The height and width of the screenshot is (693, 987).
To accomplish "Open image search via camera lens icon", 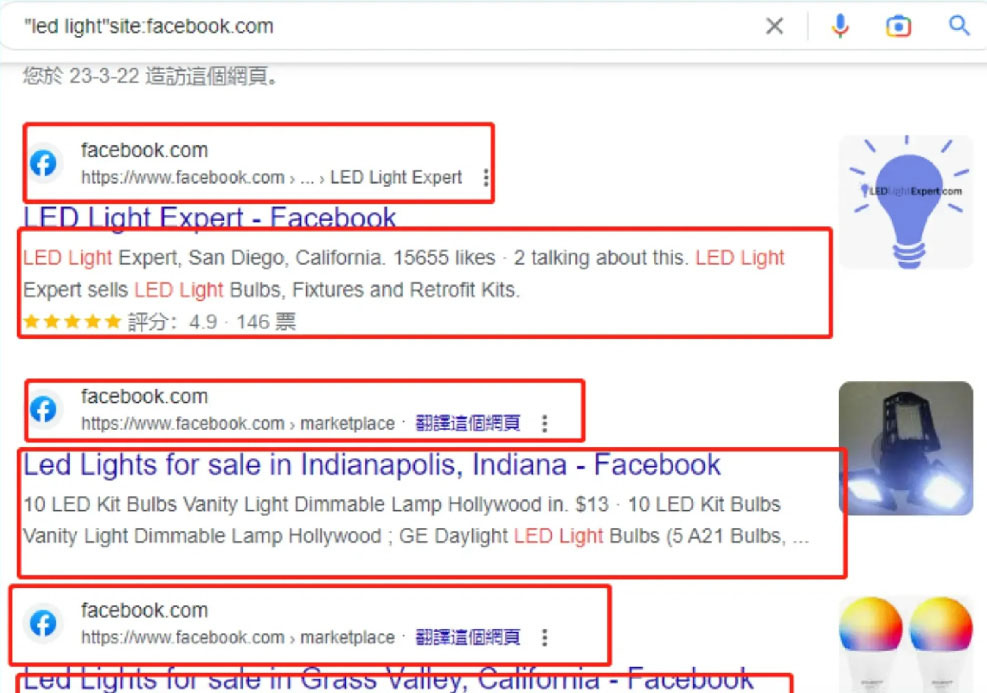I will (x=898, y=26).
